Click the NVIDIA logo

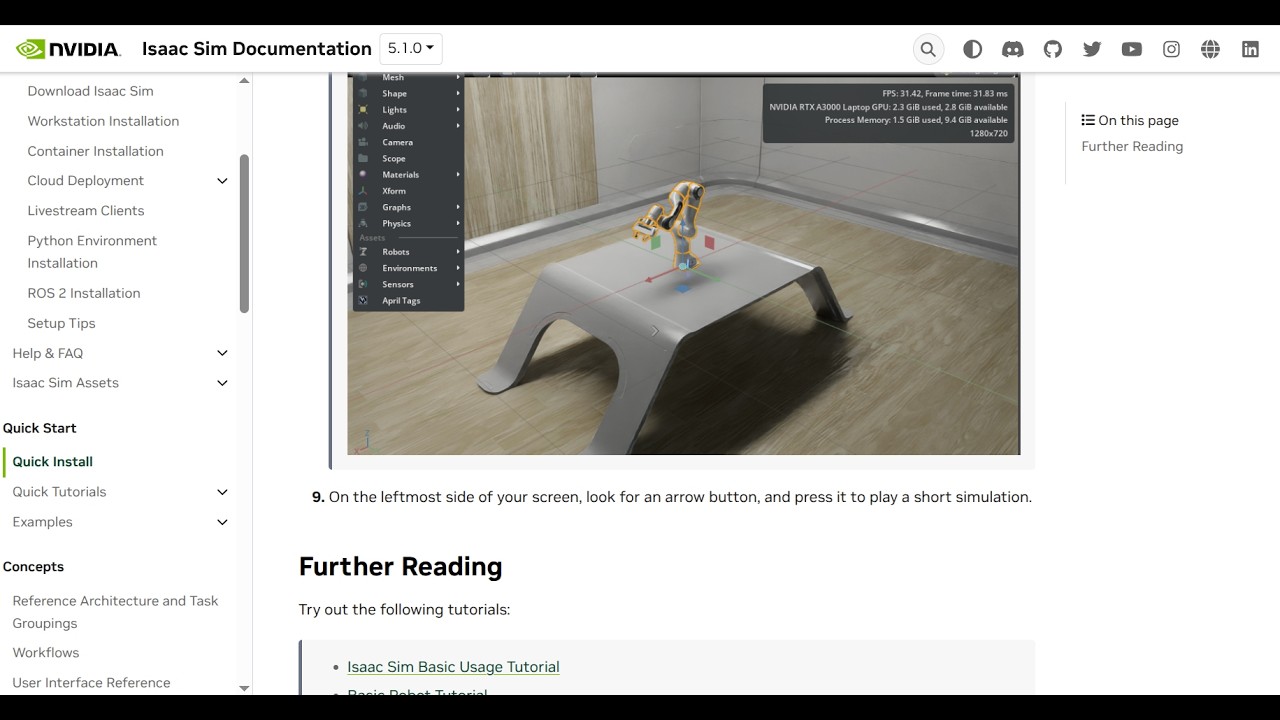(68, 49)
